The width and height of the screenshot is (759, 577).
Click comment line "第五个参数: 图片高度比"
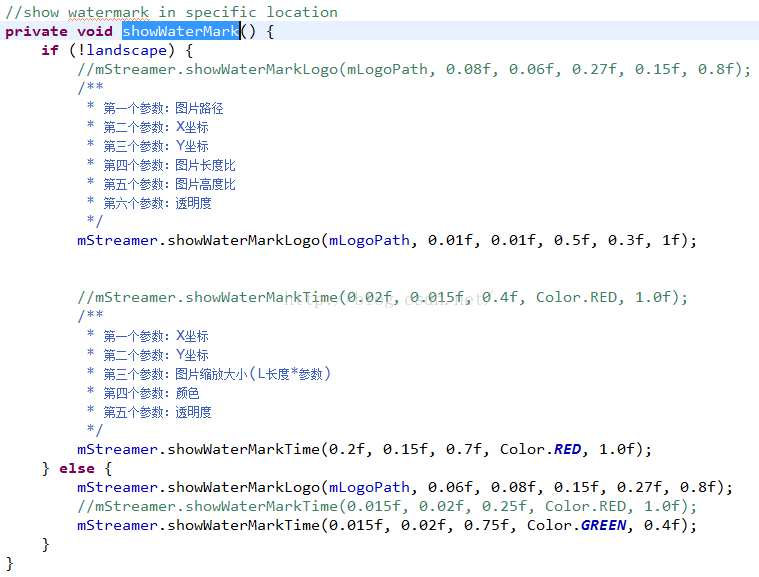[169, 184]
